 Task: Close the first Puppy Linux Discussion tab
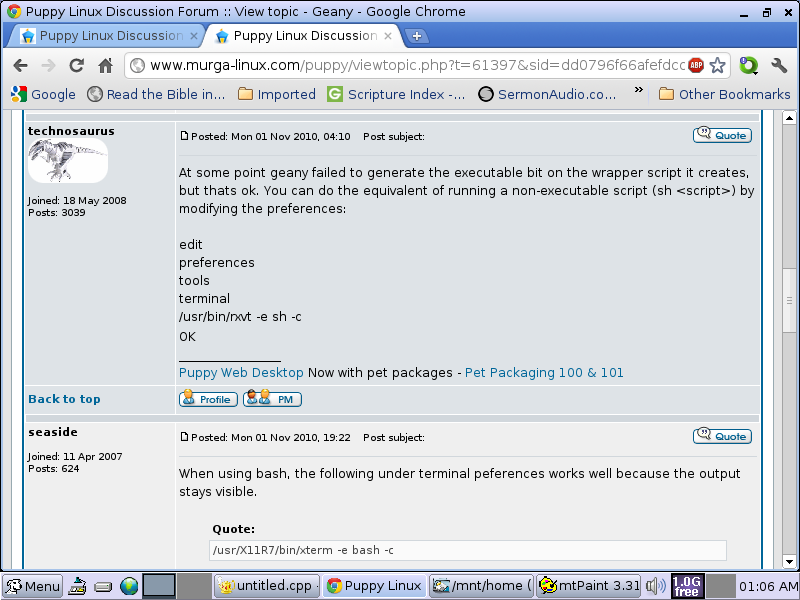pos(194,36)
